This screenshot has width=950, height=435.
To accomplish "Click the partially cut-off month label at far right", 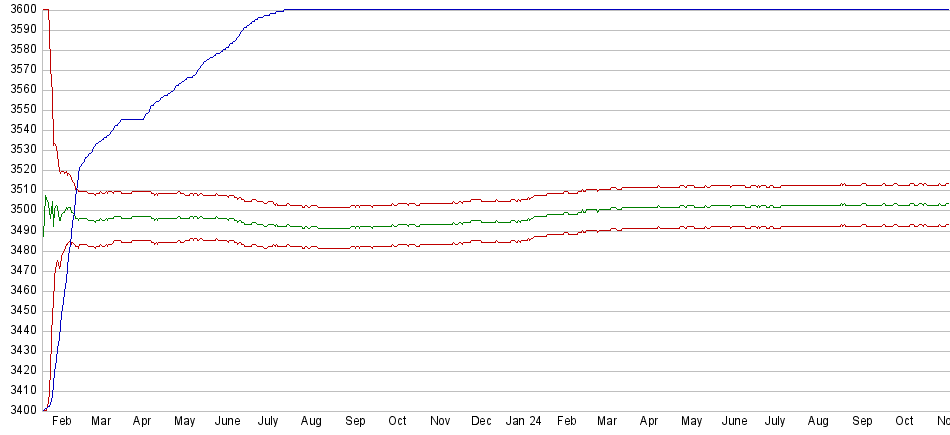I will pyautogui.click(x=942, y=422).
